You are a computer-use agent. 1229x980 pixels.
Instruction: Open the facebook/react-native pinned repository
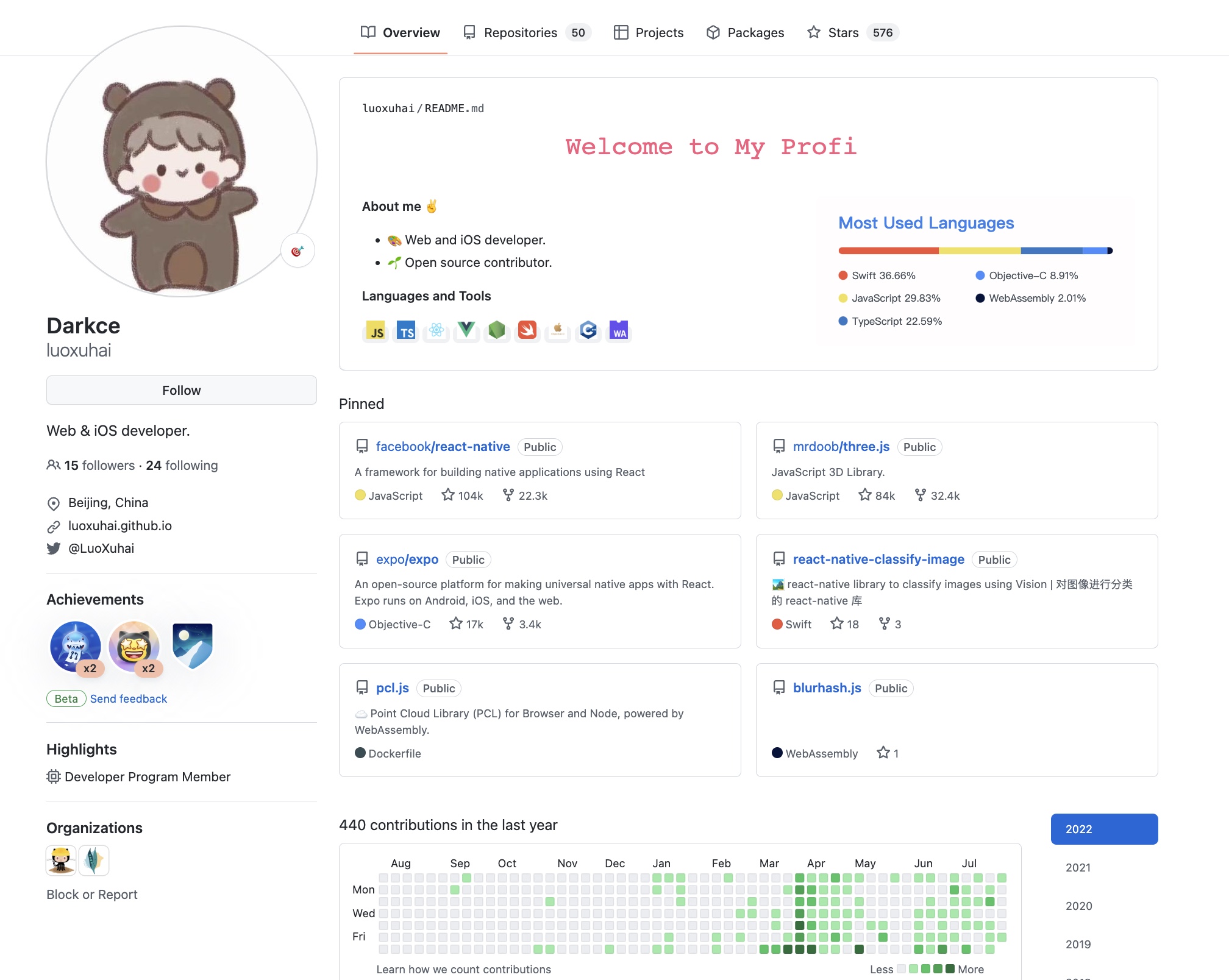point(443,447)
